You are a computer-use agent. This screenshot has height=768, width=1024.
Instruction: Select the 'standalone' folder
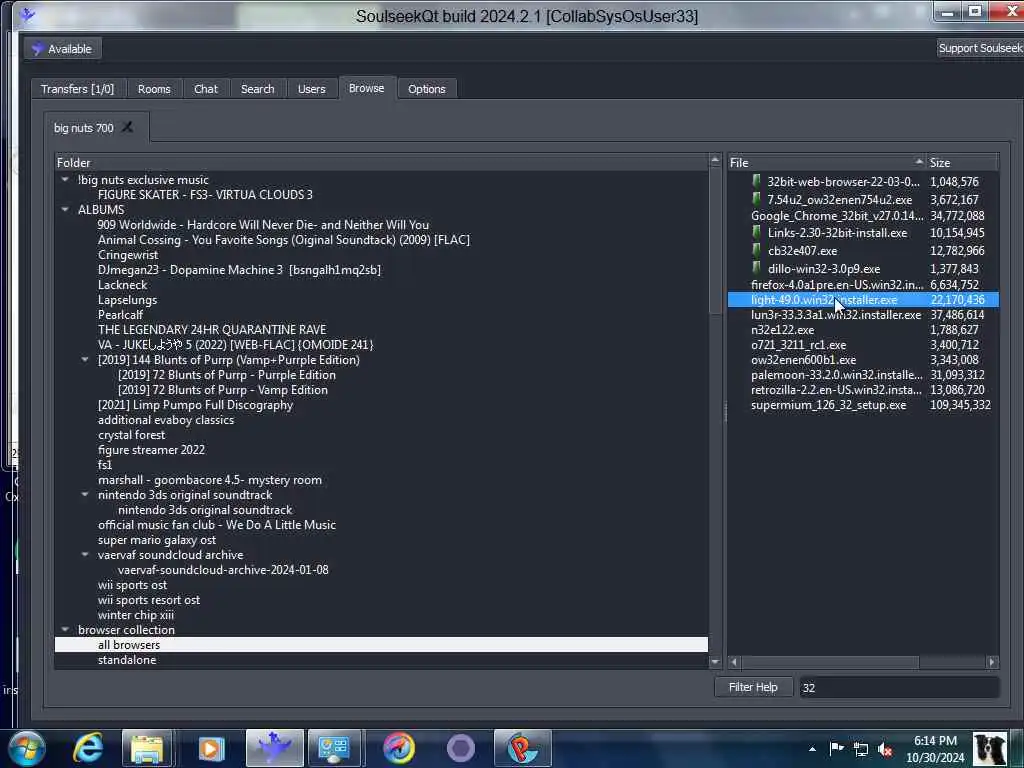[x=127, y=660]
